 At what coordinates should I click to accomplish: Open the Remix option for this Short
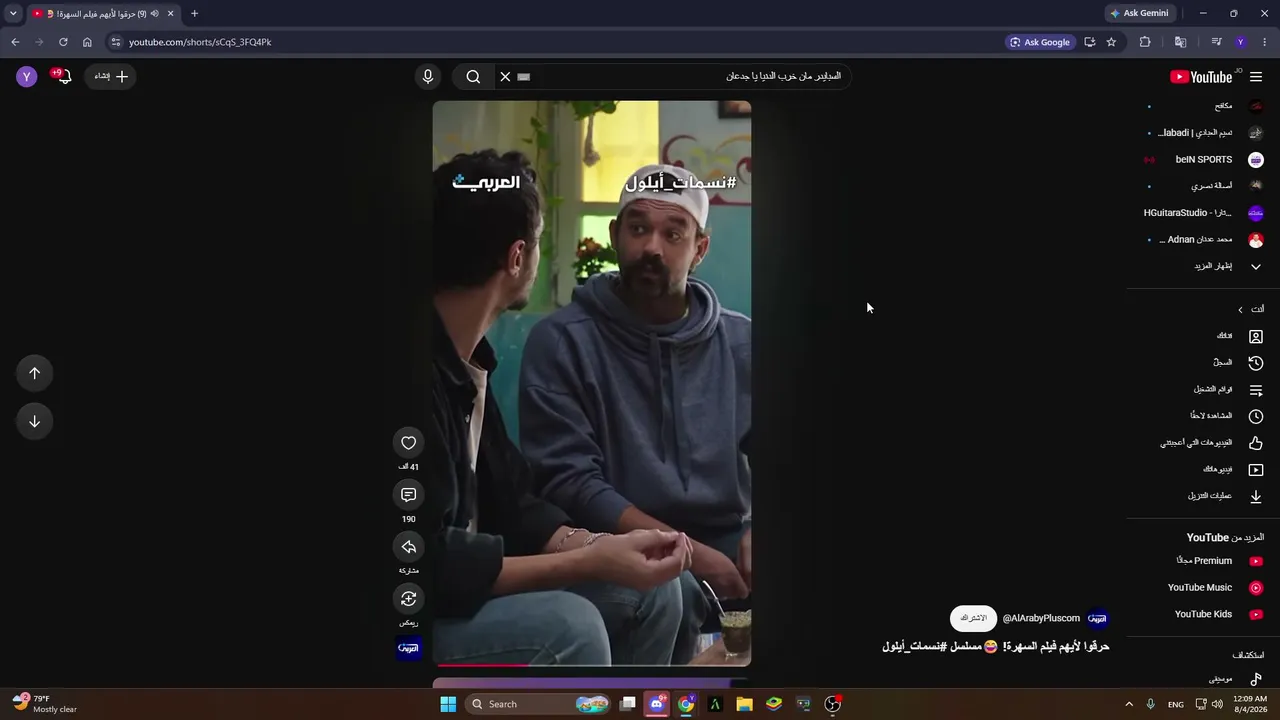click(x=408, y=599)
